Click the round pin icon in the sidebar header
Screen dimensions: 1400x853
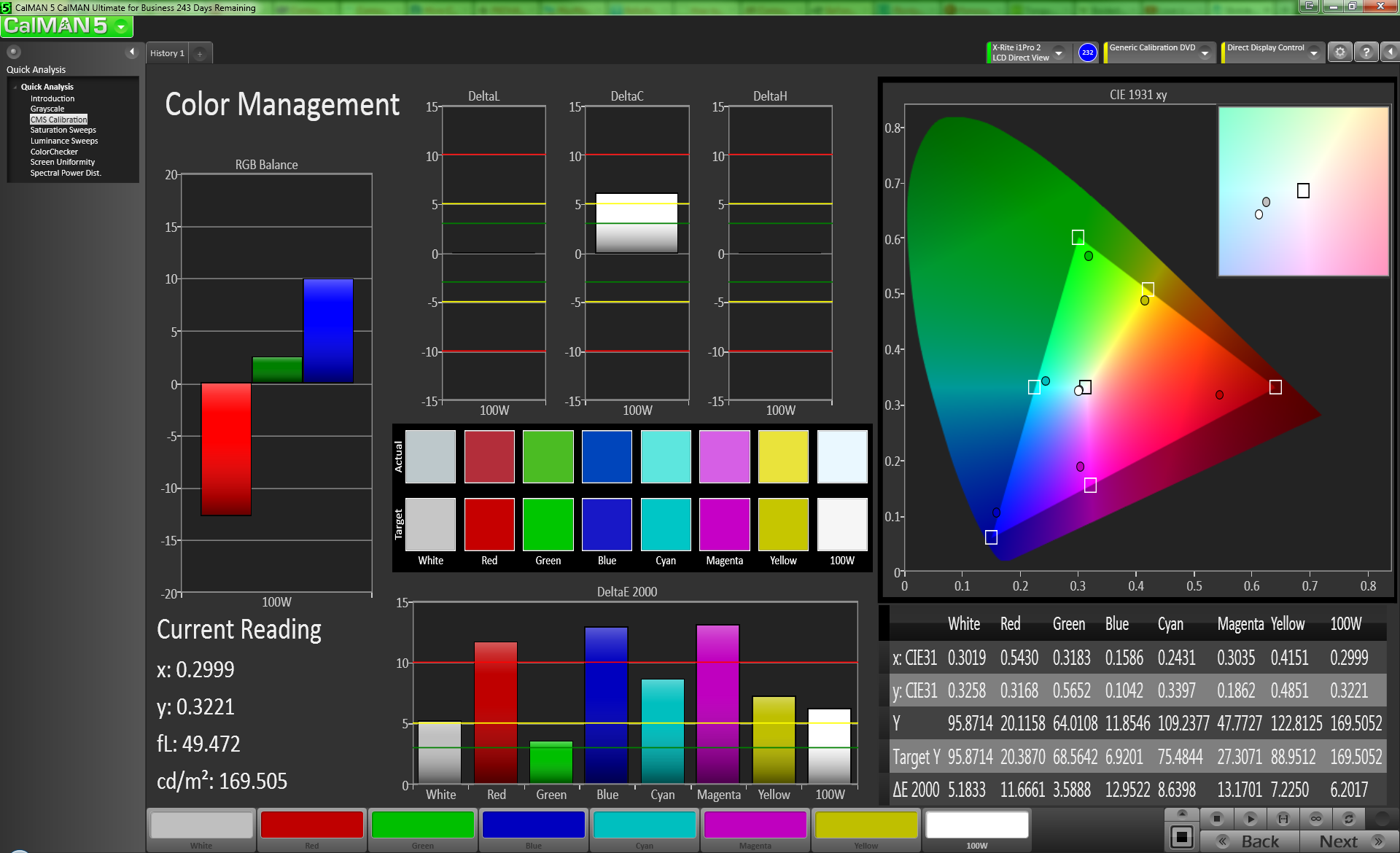pyautogui.click(x=13, y=52)
